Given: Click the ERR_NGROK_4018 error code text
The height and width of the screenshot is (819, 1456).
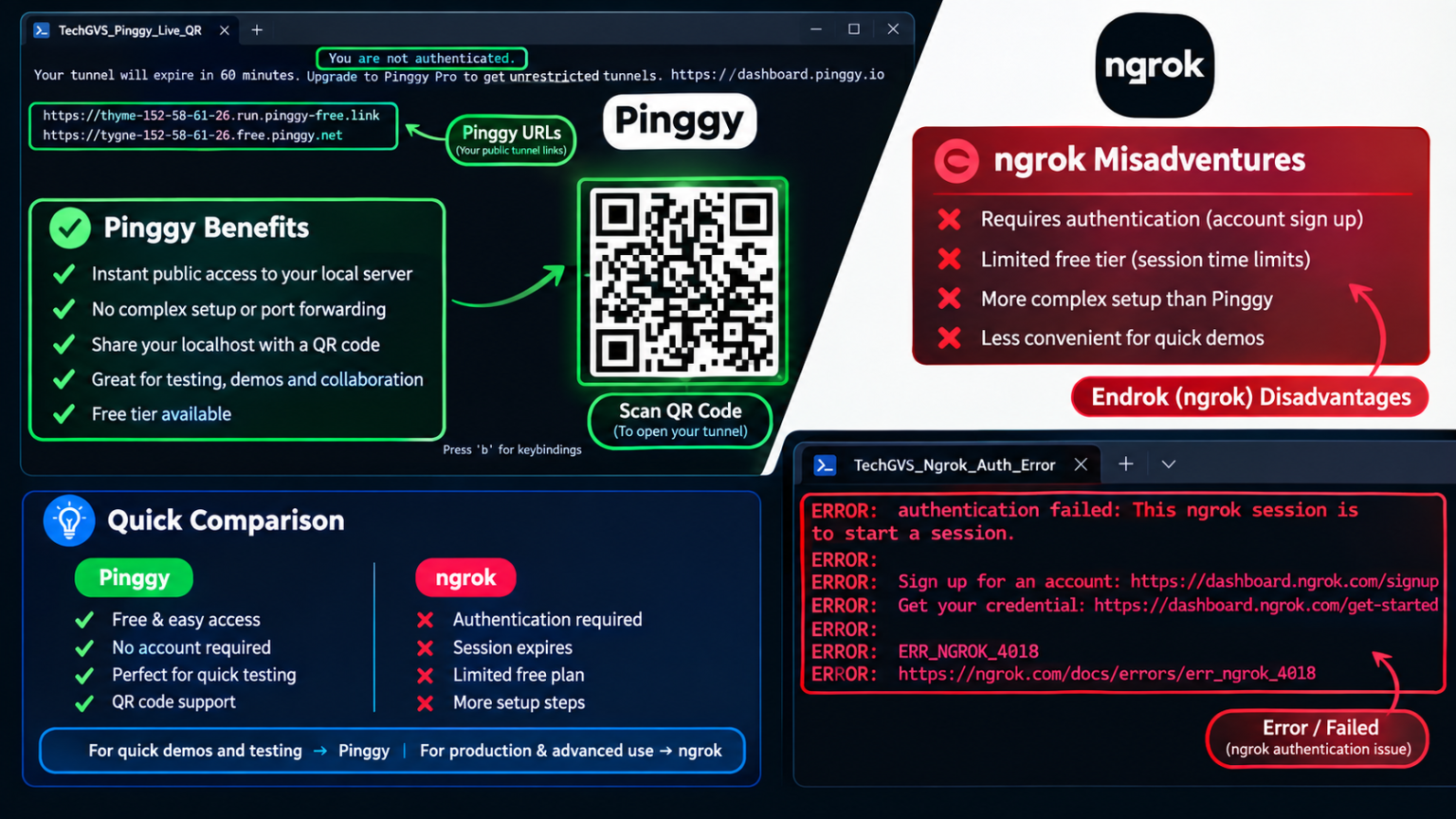Looking at the screenshot, I should click(968, 651).
